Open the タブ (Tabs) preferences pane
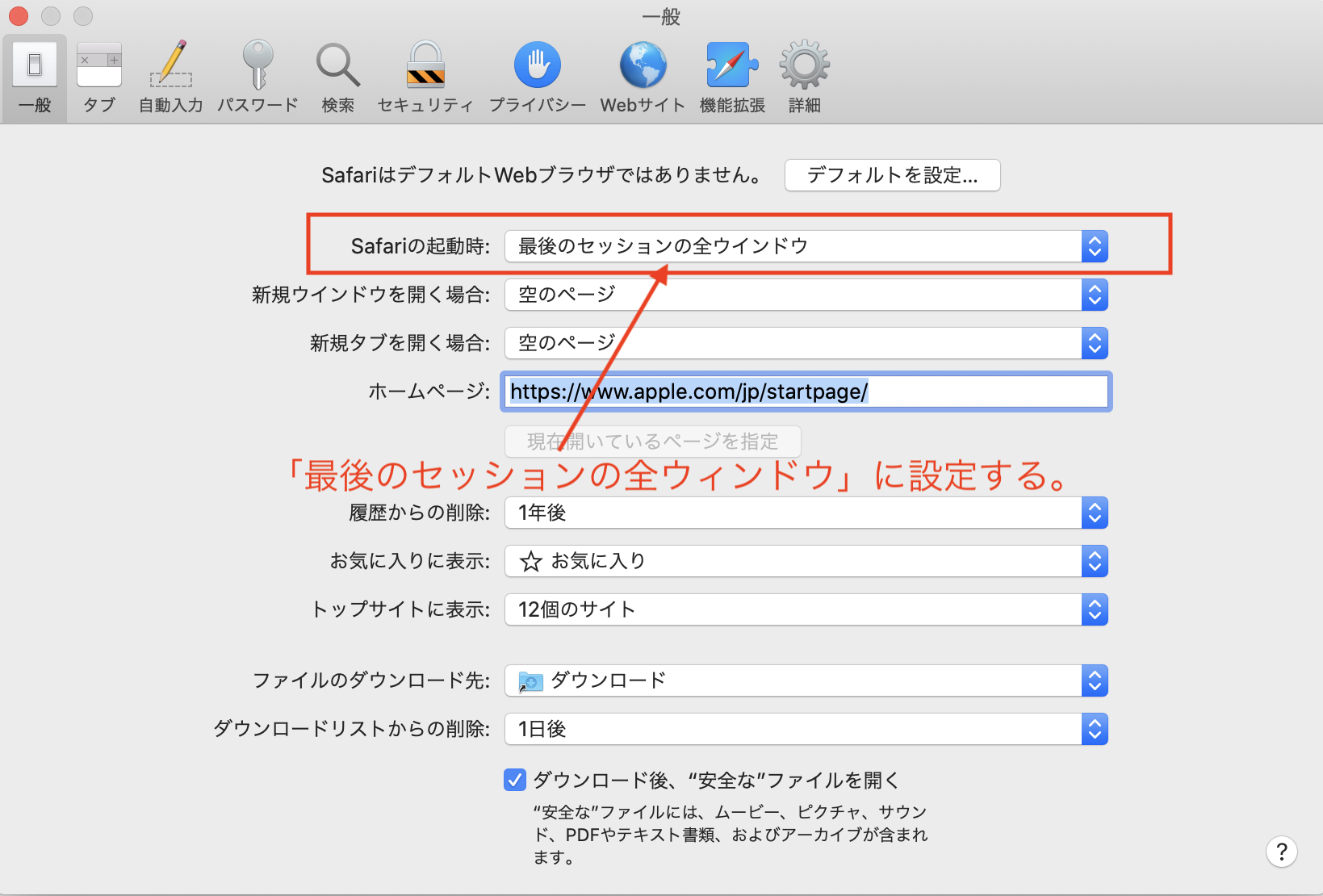1323x896 pixels. 99,78
